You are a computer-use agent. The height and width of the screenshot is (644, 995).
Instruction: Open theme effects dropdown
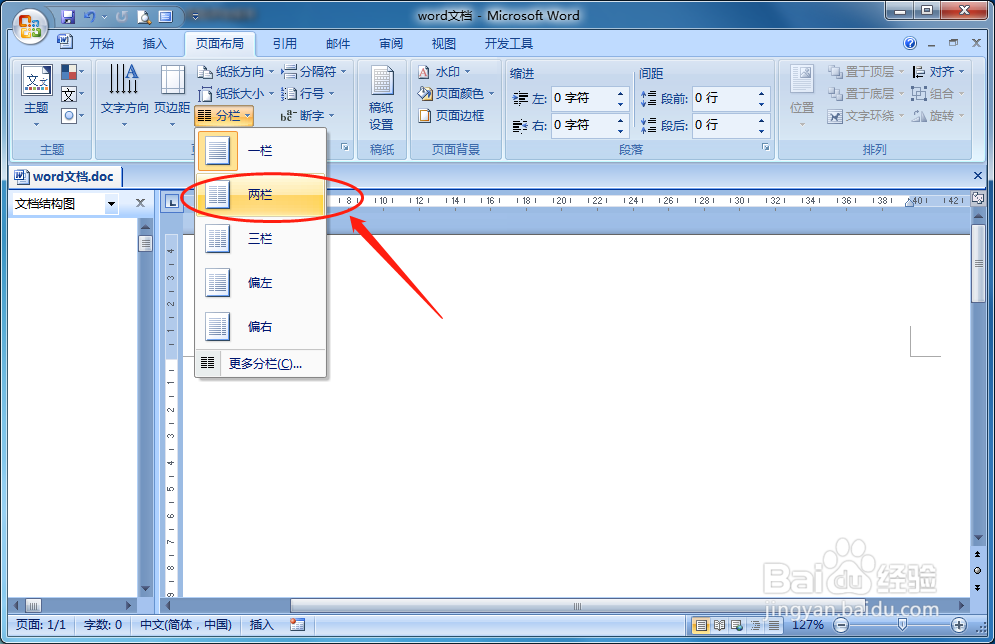[72, 115]
